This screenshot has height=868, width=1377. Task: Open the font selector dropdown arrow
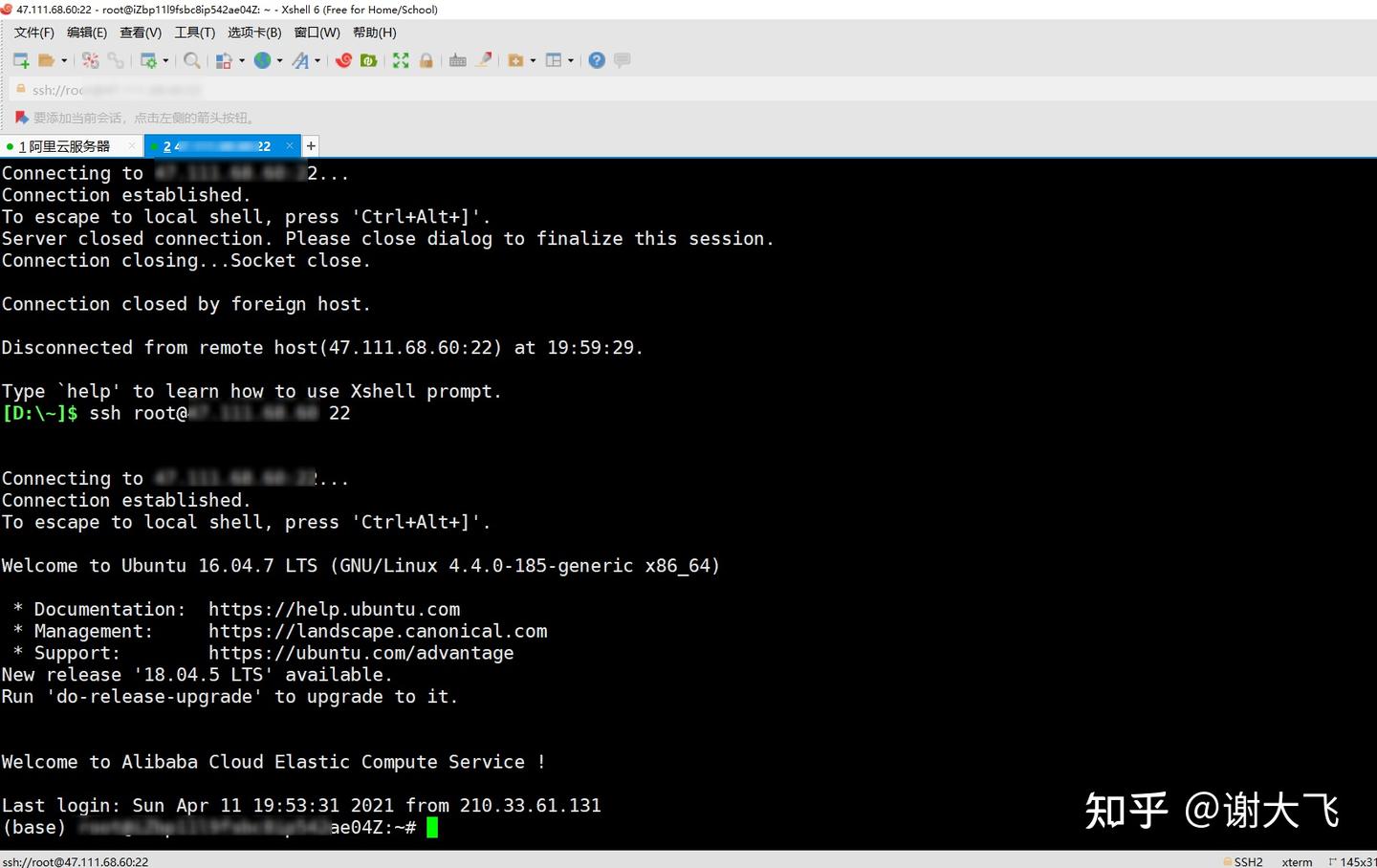tap(316, 59)
